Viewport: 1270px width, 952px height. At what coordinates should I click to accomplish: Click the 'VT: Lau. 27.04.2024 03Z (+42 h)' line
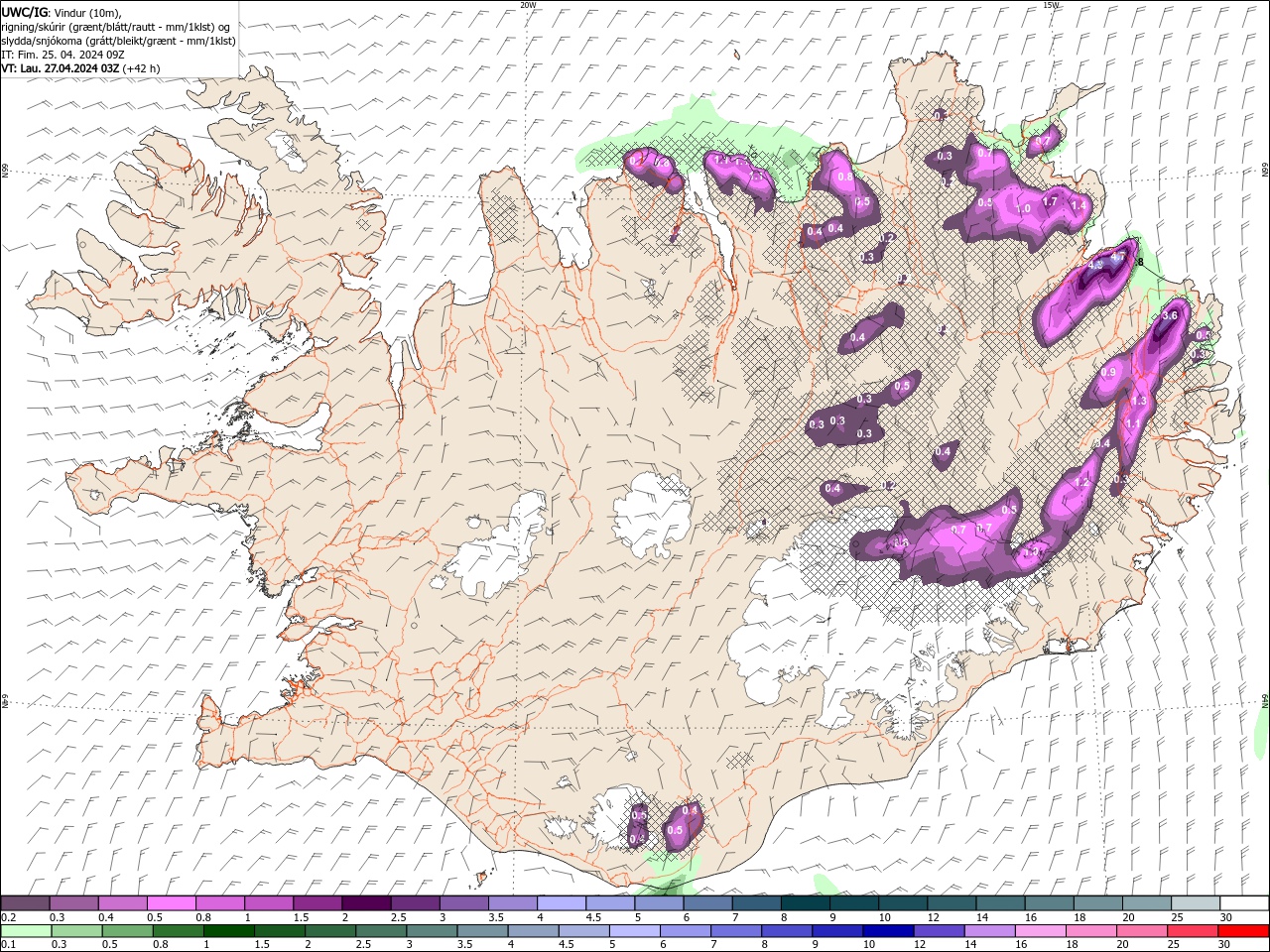tap(80, 68)
